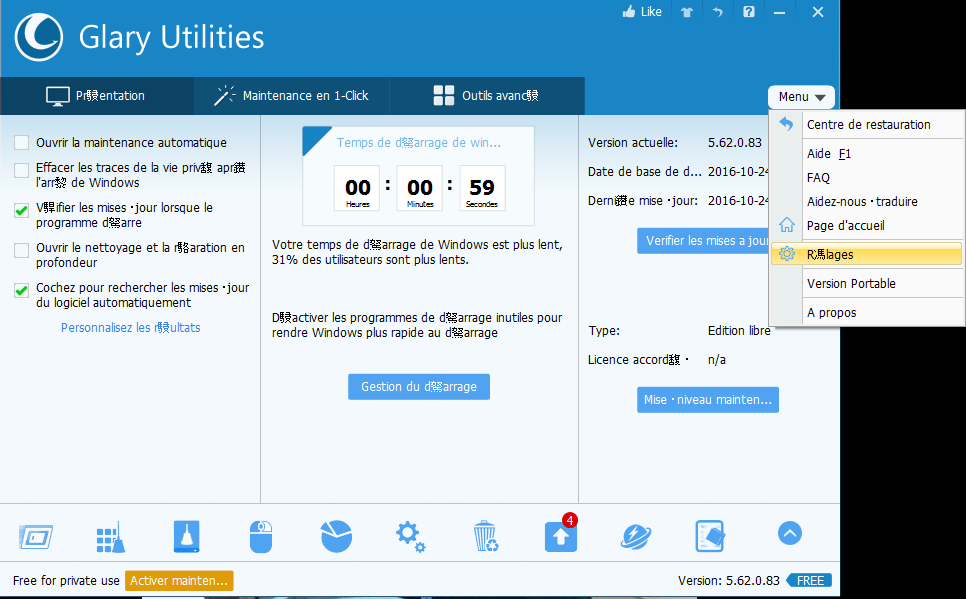Screen dimensions: 966x599
Task: Click the Secondes value 59
Action: 482,187
